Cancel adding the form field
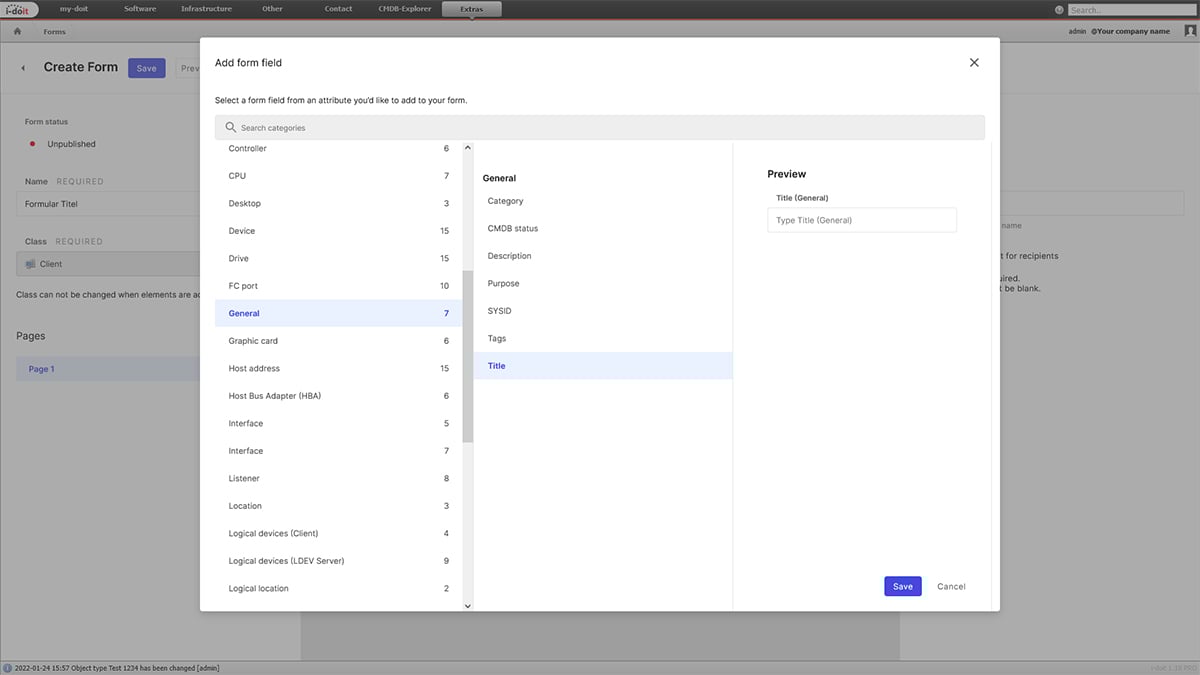Screen dimensions: 1200x675 [x=950, y=586]
